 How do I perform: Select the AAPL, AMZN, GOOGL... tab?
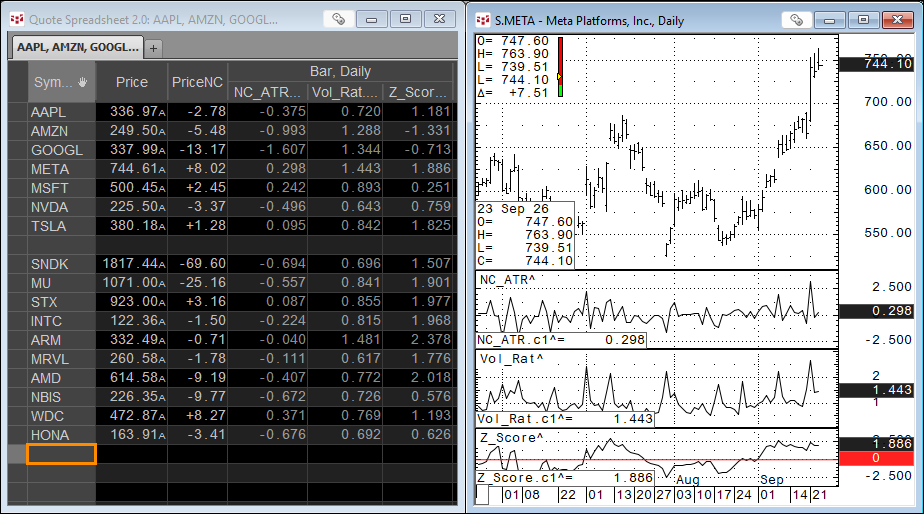click(77, 47)
